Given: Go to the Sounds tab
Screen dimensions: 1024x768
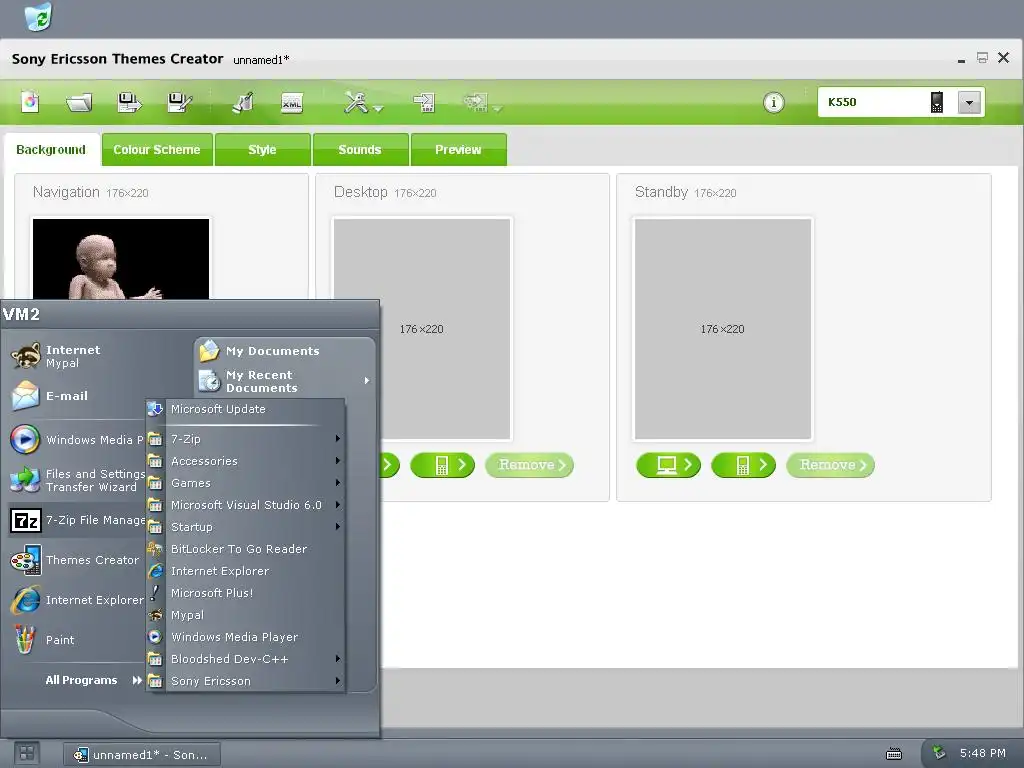Looking at the screenshot, I should coord(360,150).
